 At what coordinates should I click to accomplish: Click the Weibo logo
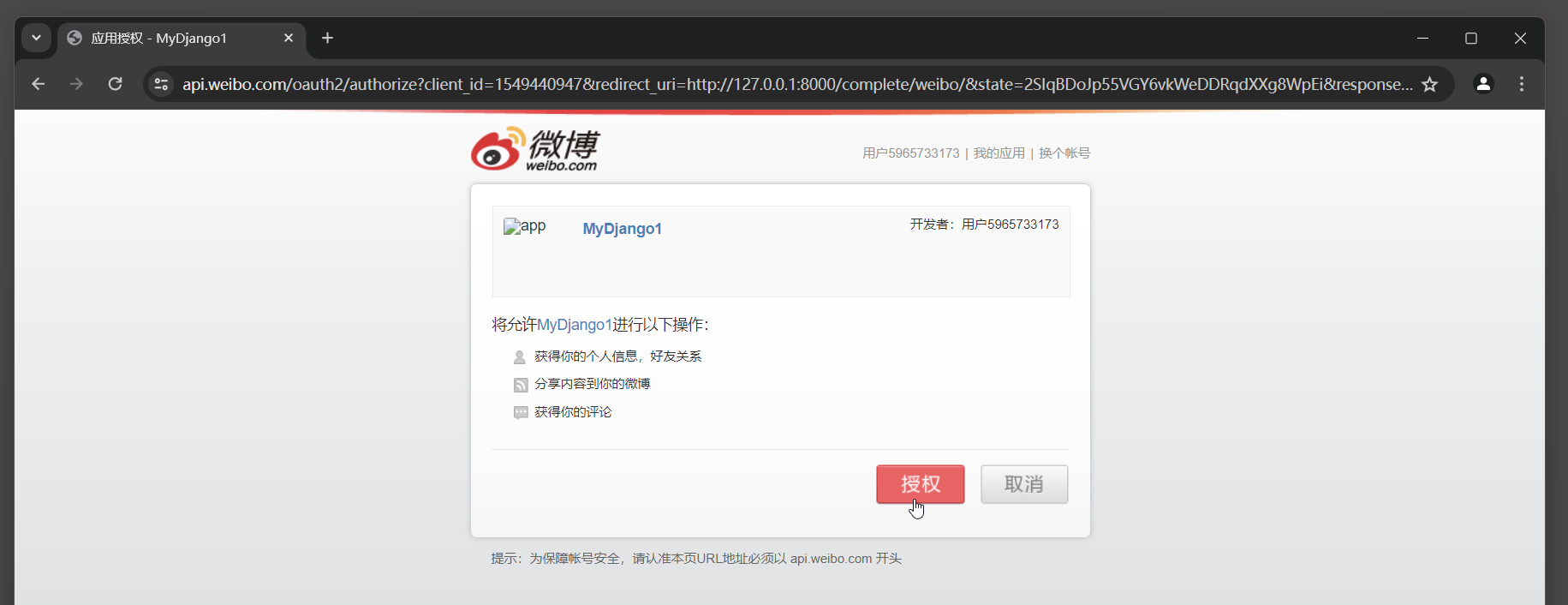click(535, 149)
